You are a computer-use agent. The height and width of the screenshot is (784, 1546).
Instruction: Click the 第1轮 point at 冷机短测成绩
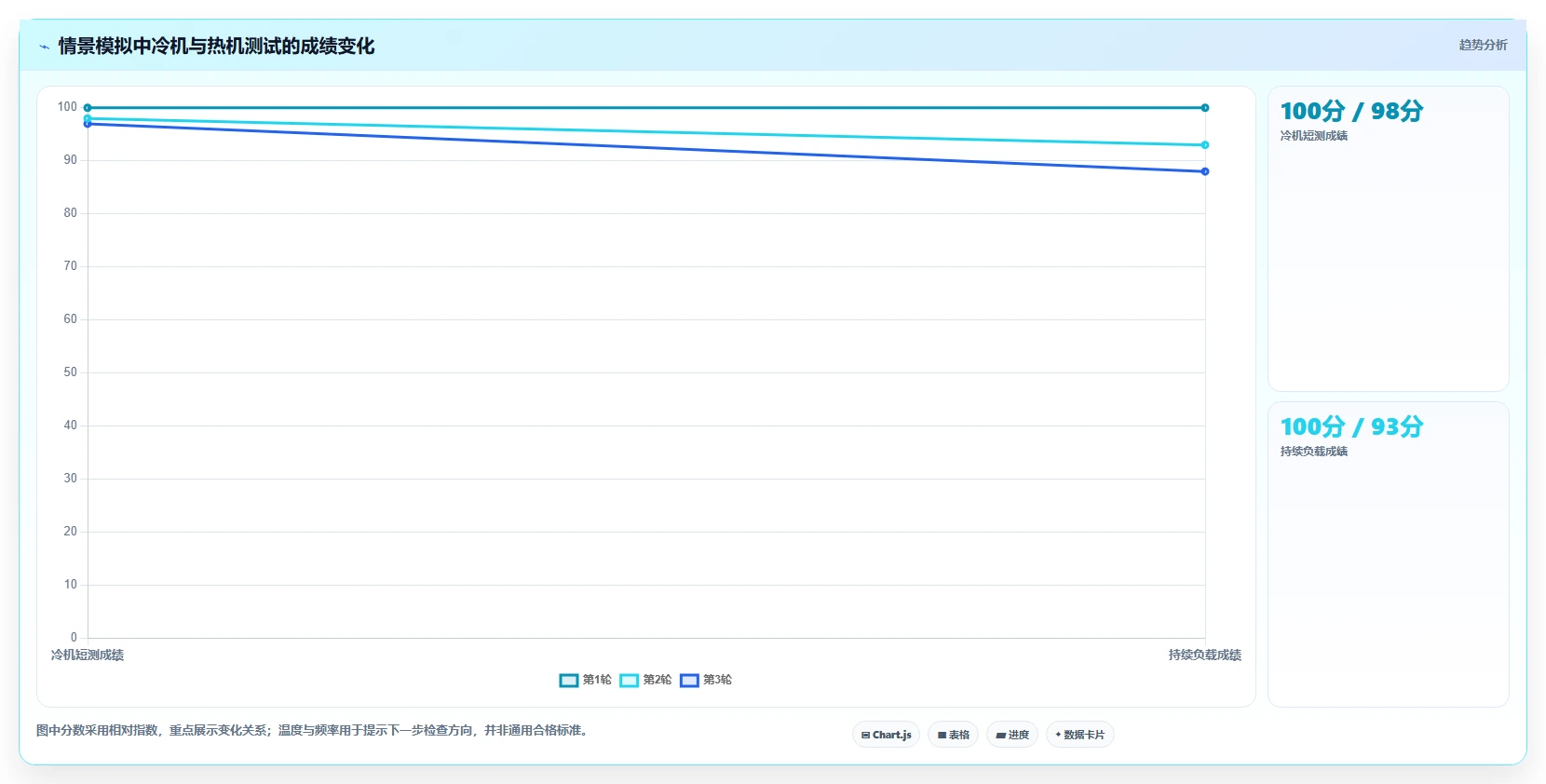(x=88, y=108)
